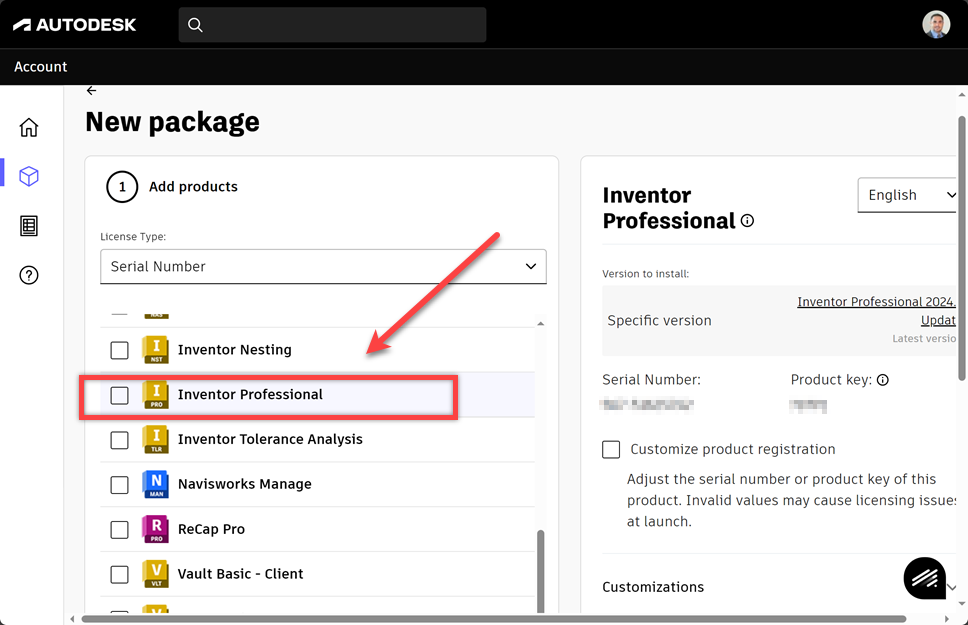Screen dimensions: 968x625
Task: Select the ReCap Pro label
Action: 211,529
